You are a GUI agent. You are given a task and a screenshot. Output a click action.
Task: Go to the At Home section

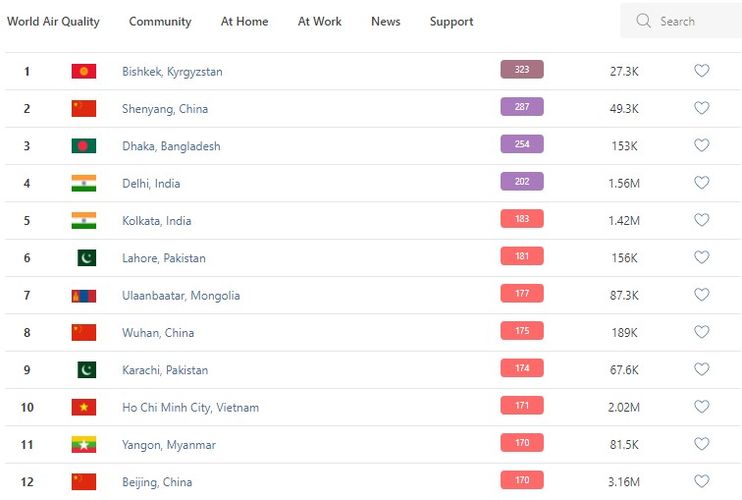244,22
